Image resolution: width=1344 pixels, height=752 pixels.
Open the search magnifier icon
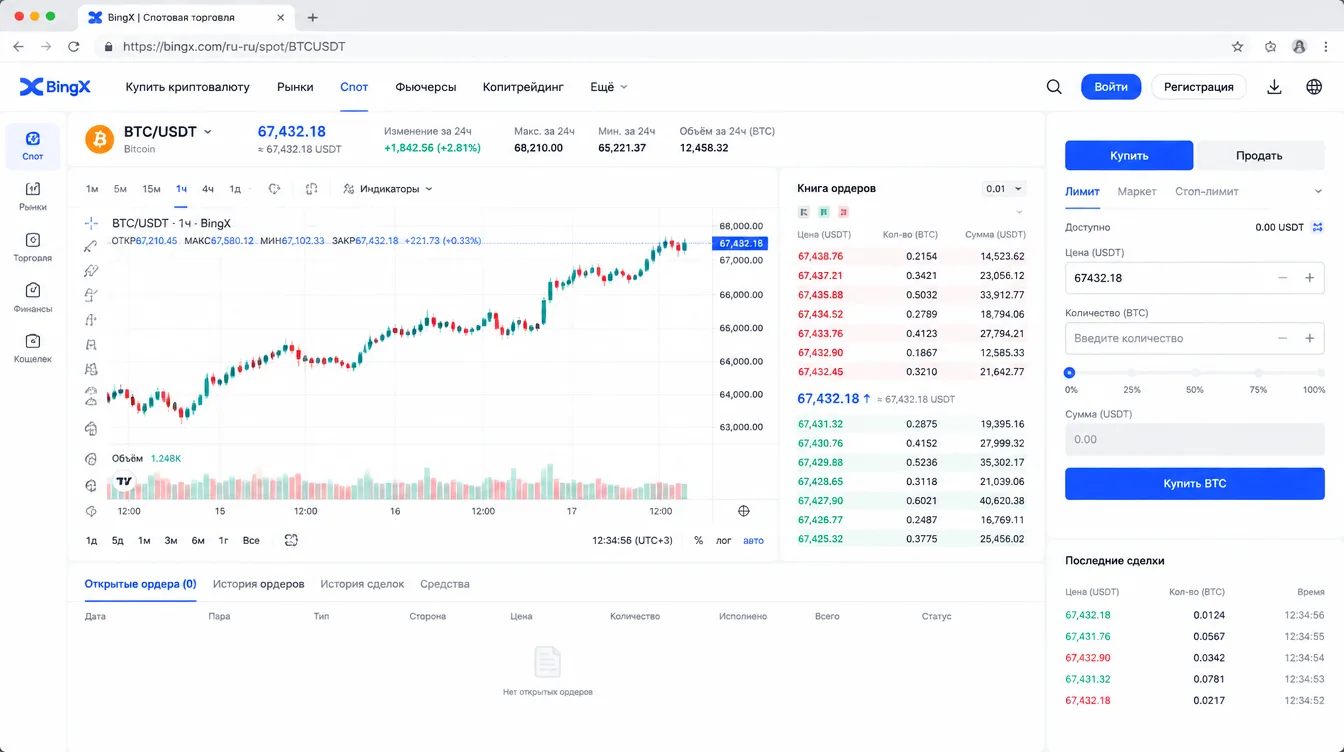[x=1054, y=87]
